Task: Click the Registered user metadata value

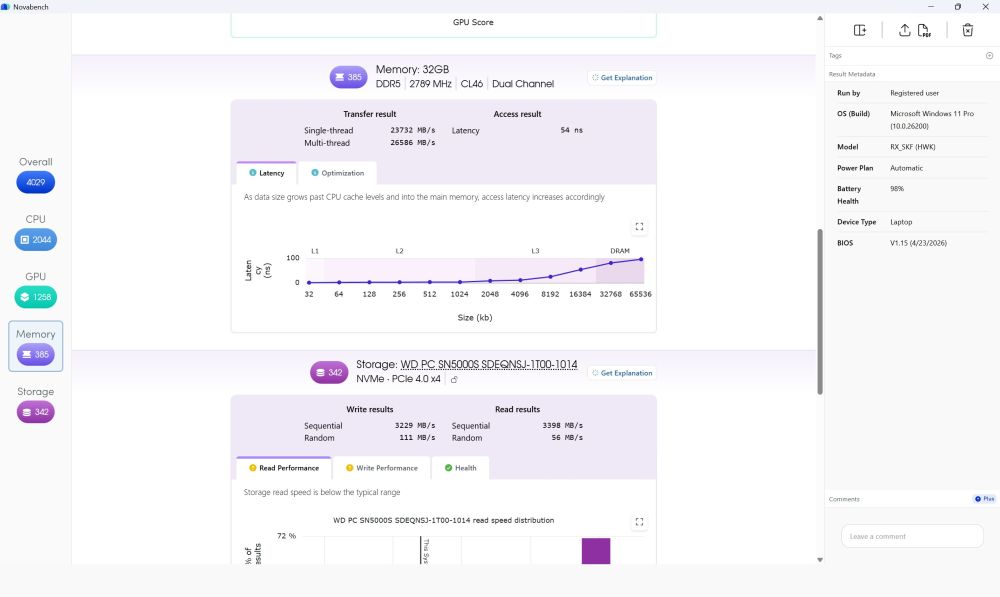Action: point(914,93)
